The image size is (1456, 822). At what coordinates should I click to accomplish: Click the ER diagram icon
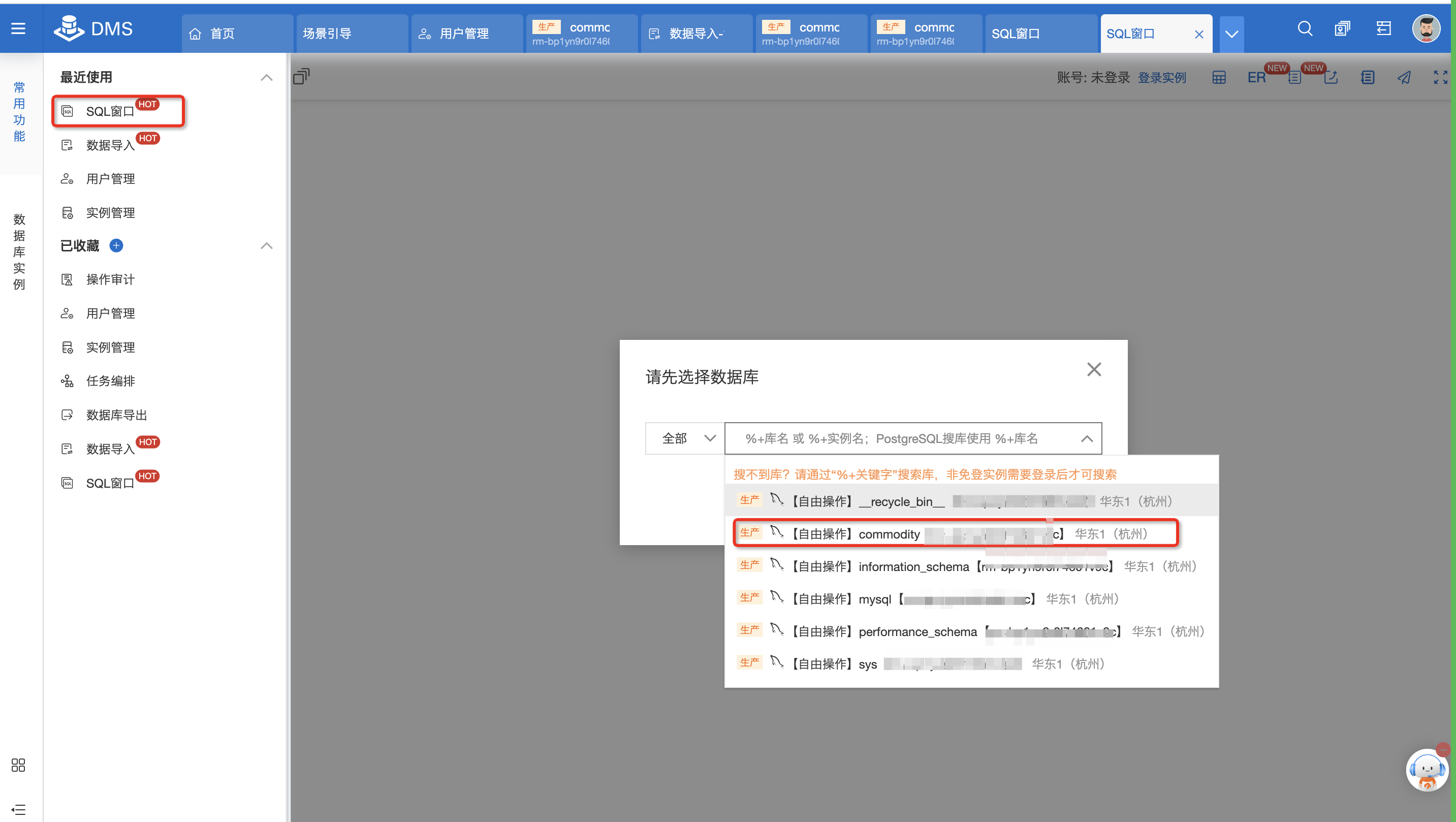[x=1256, y=77]
